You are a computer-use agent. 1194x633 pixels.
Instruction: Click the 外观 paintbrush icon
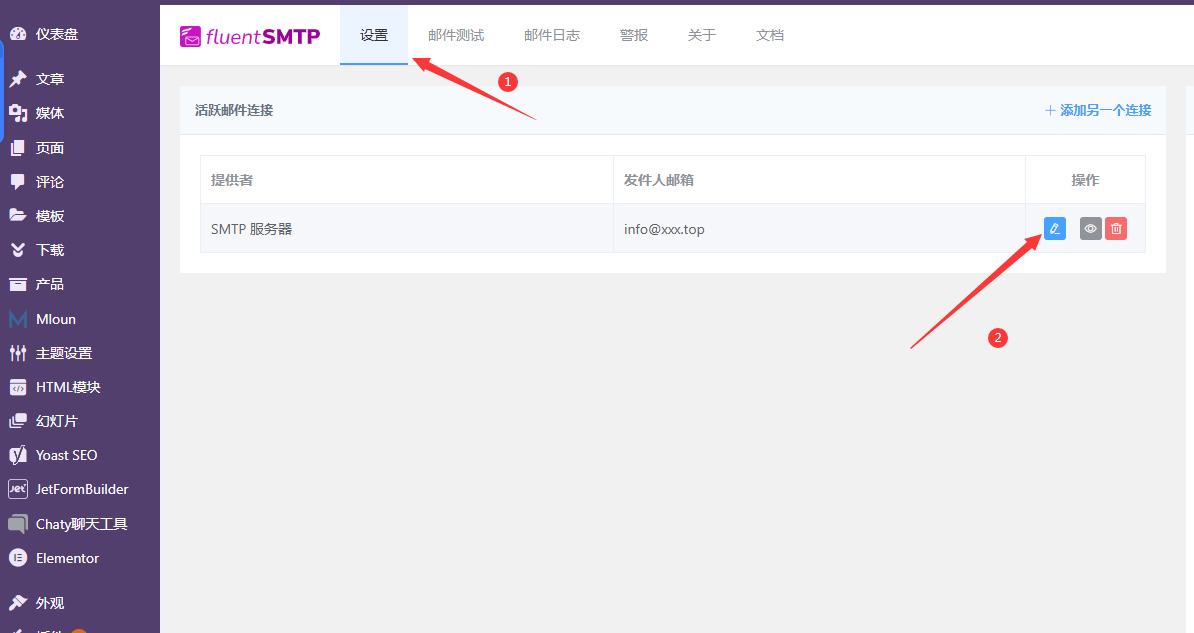(x=18, y=603)
